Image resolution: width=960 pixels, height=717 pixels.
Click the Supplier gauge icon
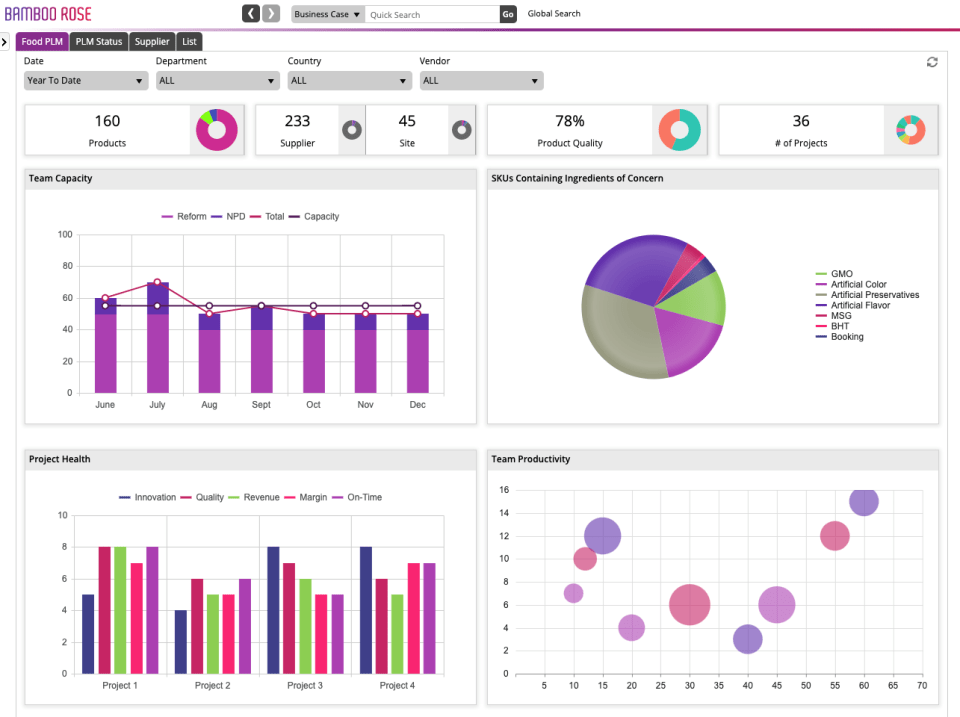click(351, 130)
